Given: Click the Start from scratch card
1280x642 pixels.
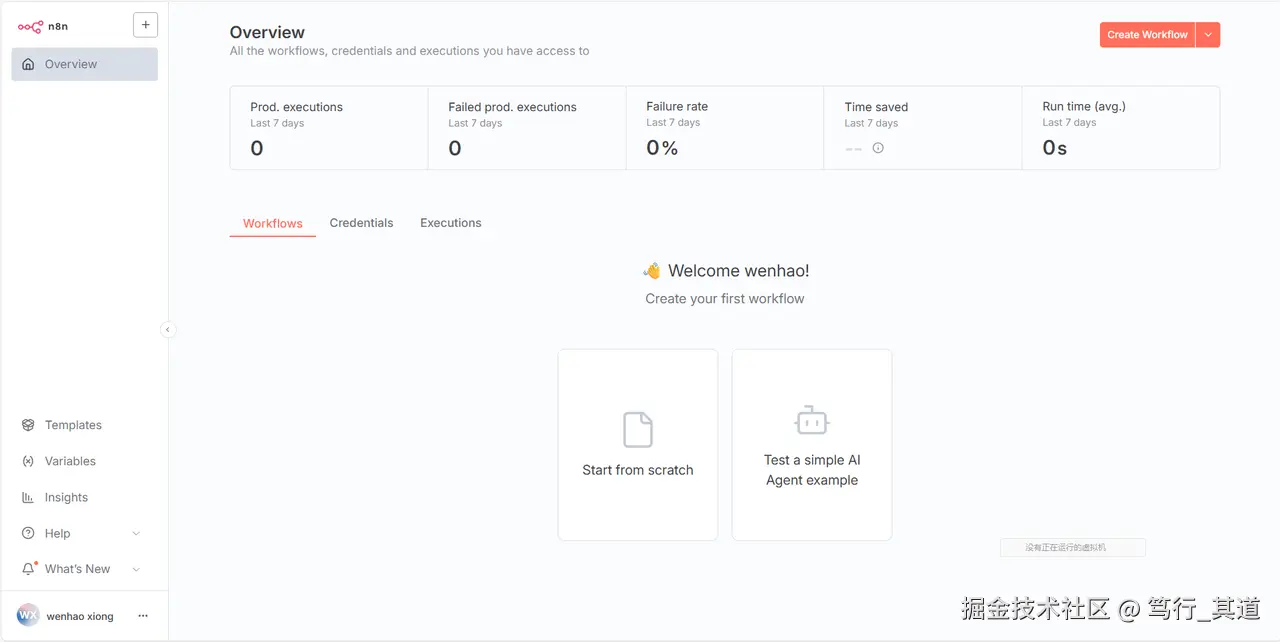Looking at the screenshot, I should tap(638, 445).
